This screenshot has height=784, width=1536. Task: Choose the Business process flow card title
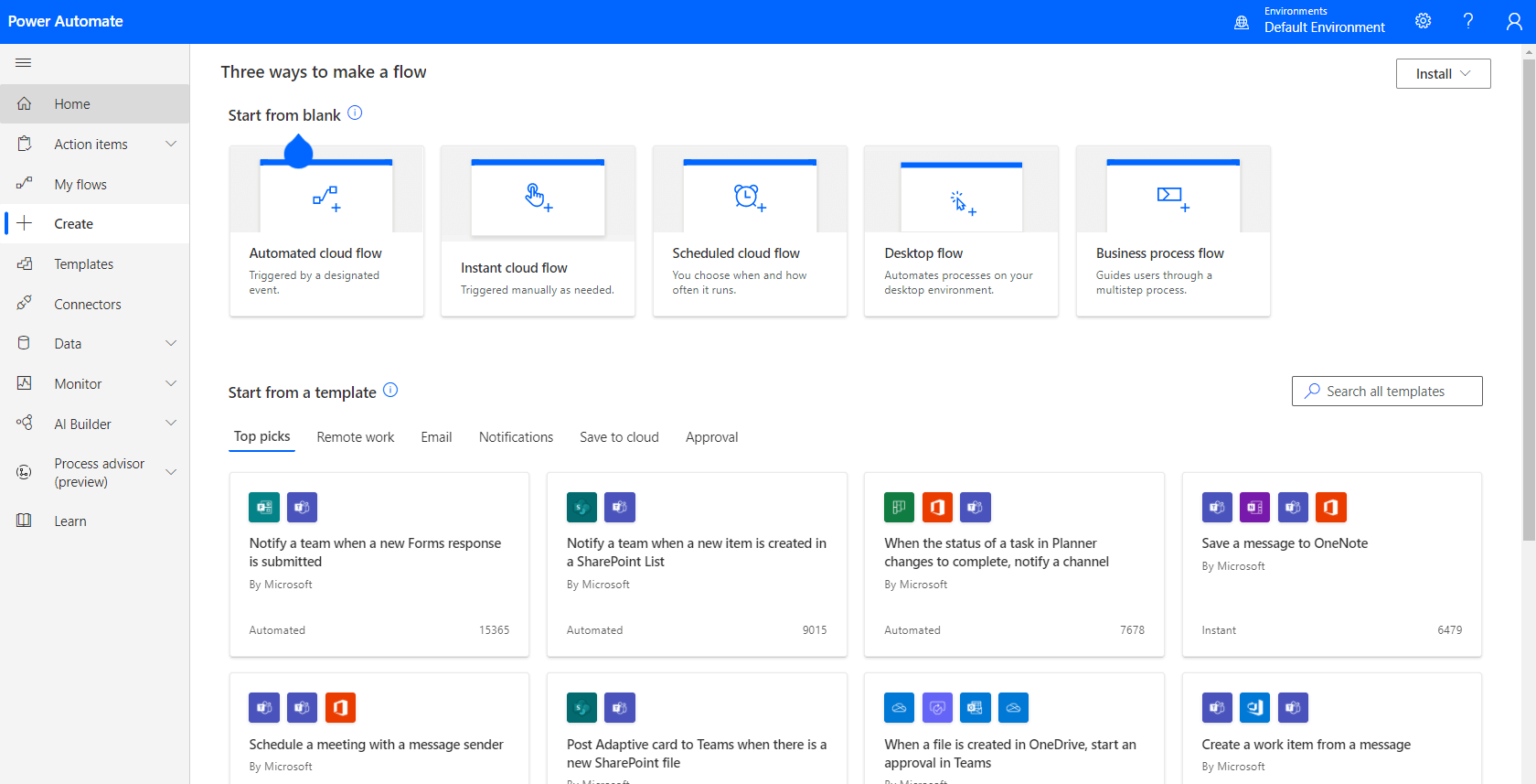(1160, 253)
